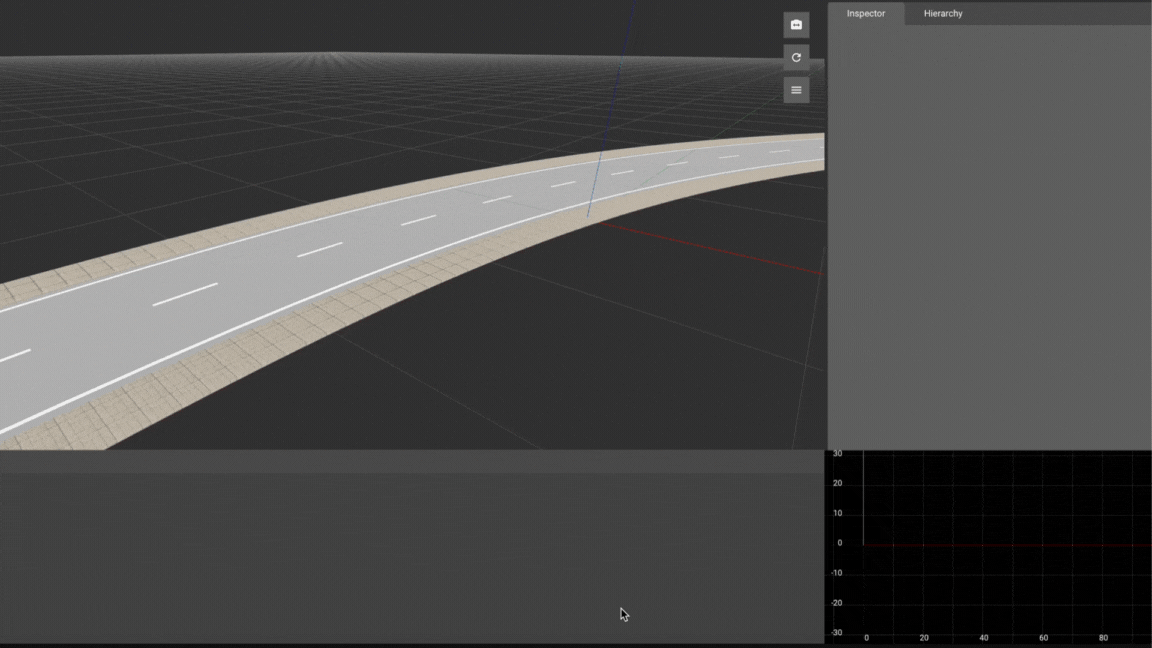The height and width of the screenshot is (648, 1152).
Task: Click the camera view switch icon
Action: pos(796,25)
